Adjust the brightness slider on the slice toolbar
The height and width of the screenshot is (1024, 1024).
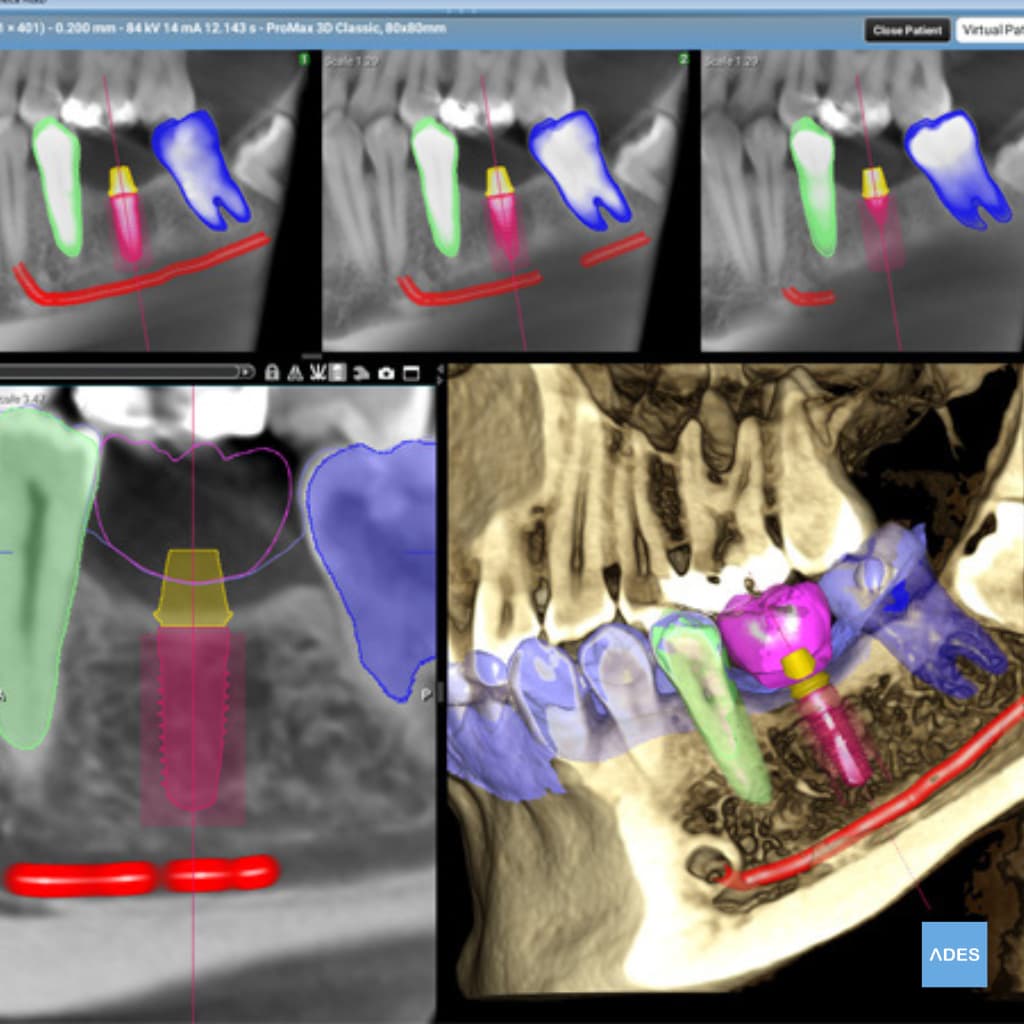click(120, 372)
